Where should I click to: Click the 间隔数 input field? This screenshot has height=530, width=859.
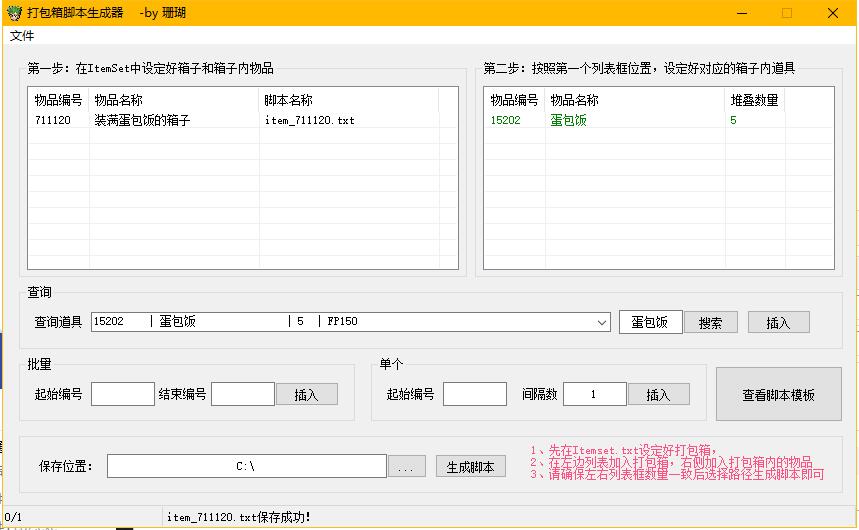click(594, 394)
